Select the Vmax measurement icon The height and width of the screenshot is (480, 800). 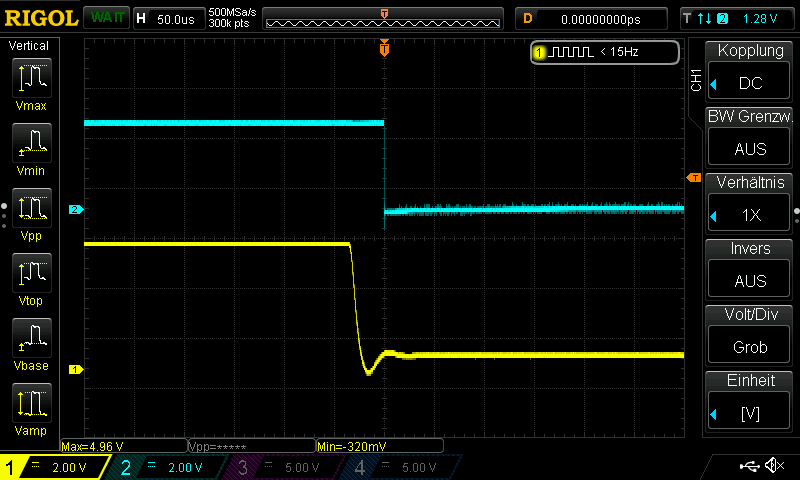click(32, 78)
